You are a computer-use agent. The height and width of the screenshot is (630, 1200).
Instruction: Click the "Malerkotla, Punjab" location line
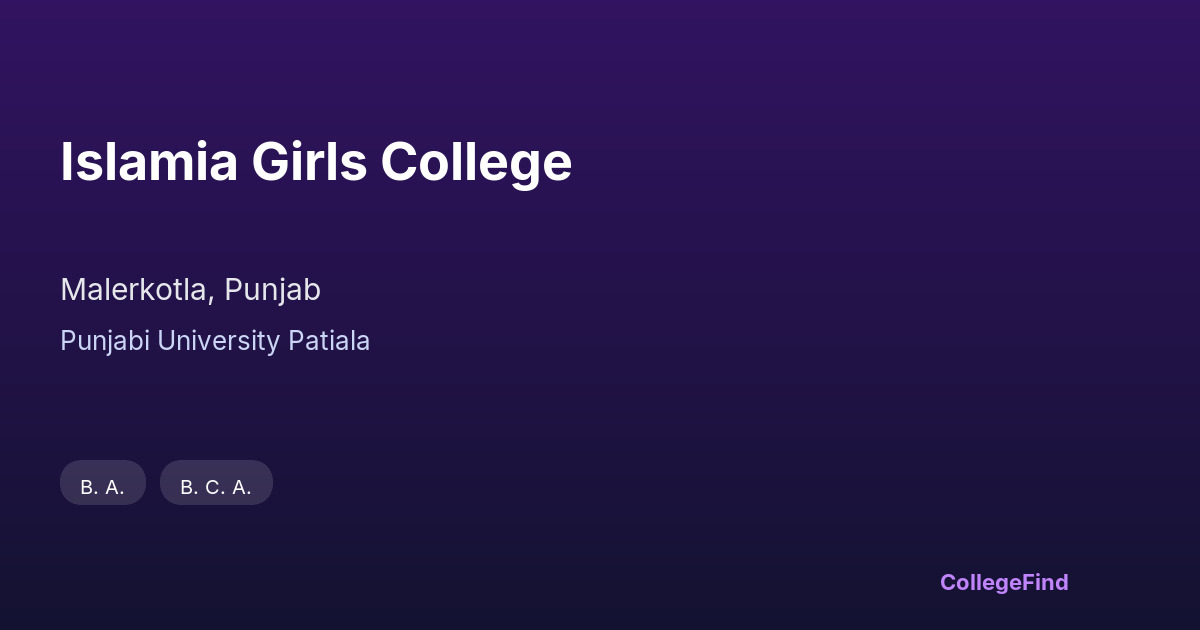(190, 290)
